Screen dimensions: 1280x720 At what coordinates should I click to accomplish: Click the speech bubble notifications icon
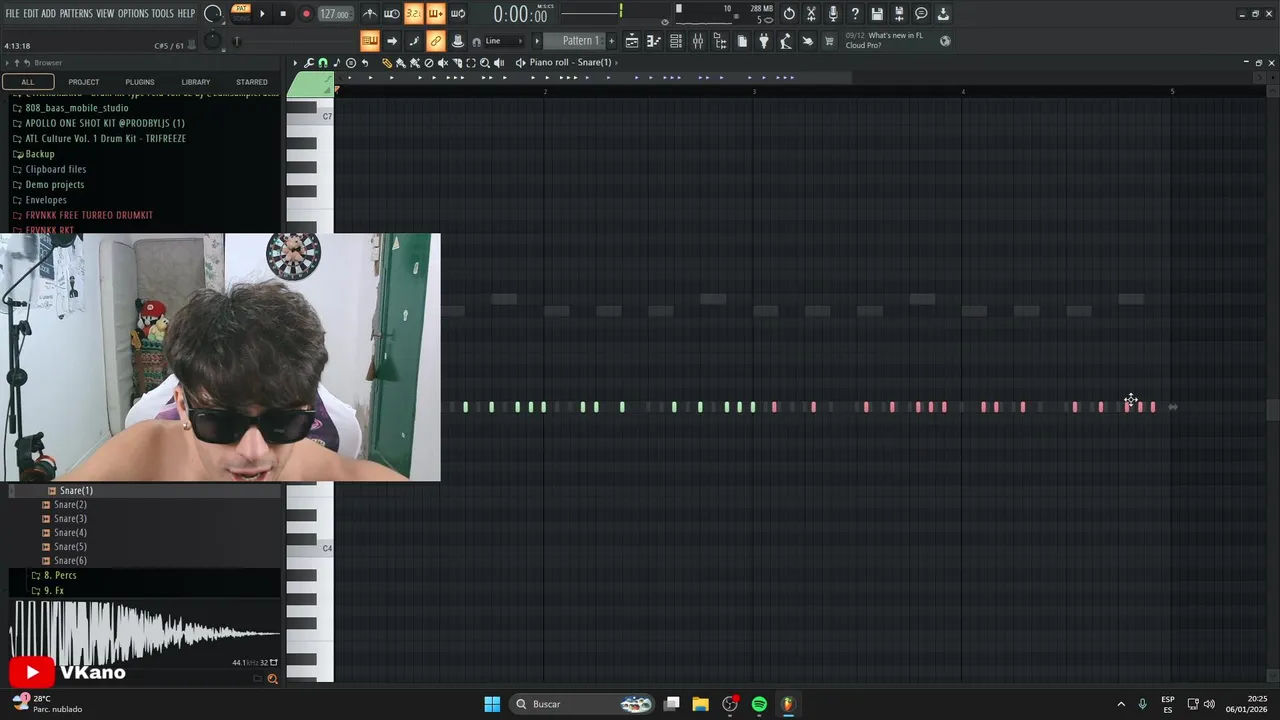pyautogui.click(x=921, y=14)
